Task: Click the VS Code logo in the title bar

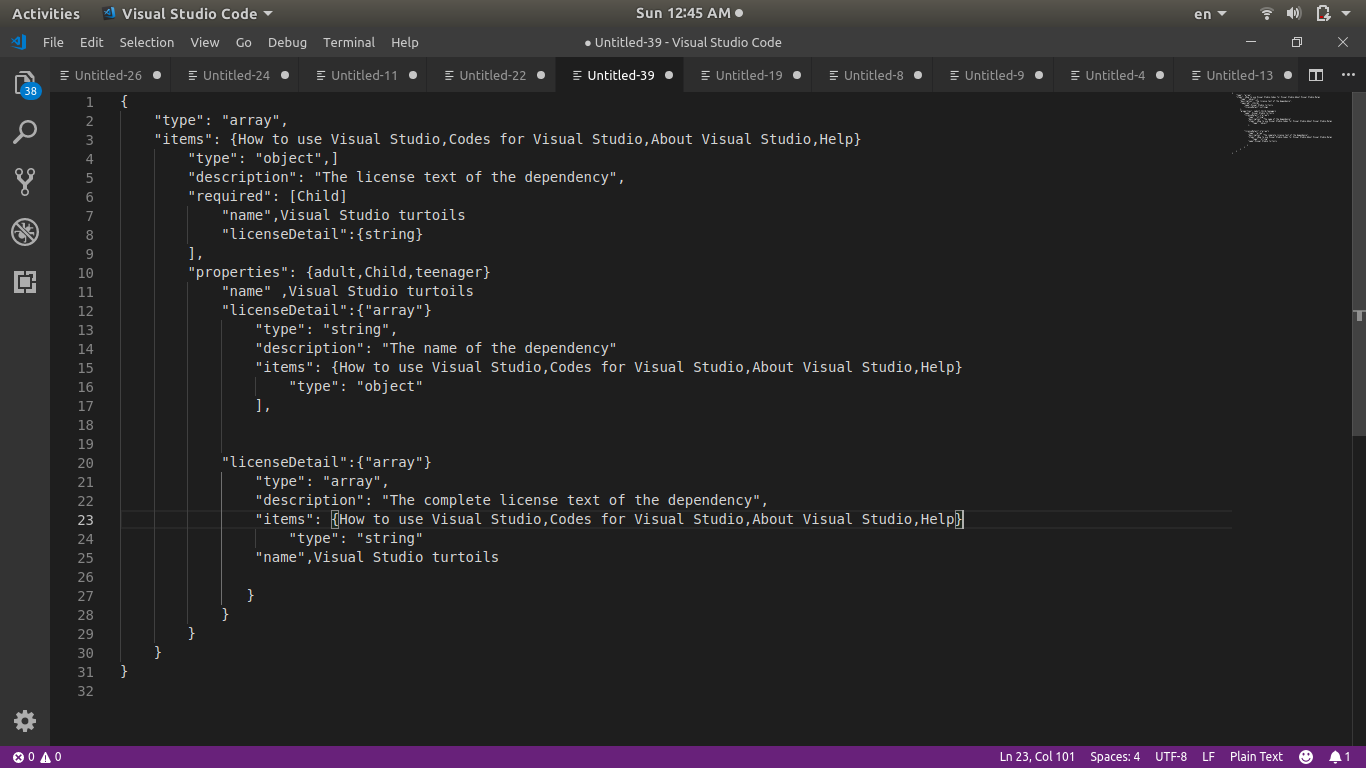Action: point(19,42)
